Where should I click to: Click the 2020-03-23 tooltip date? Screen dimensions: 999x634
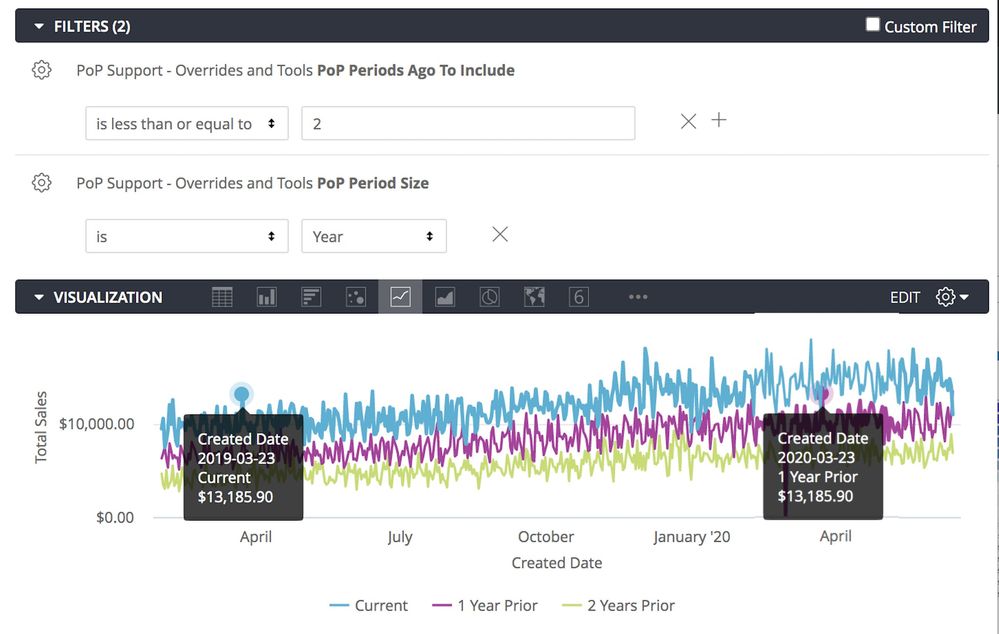click(816, 457)
